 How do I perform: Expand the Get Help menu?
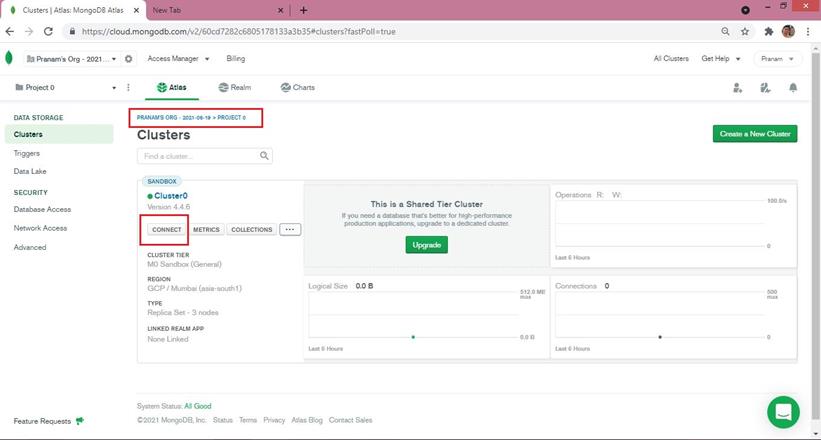(720, 59)
